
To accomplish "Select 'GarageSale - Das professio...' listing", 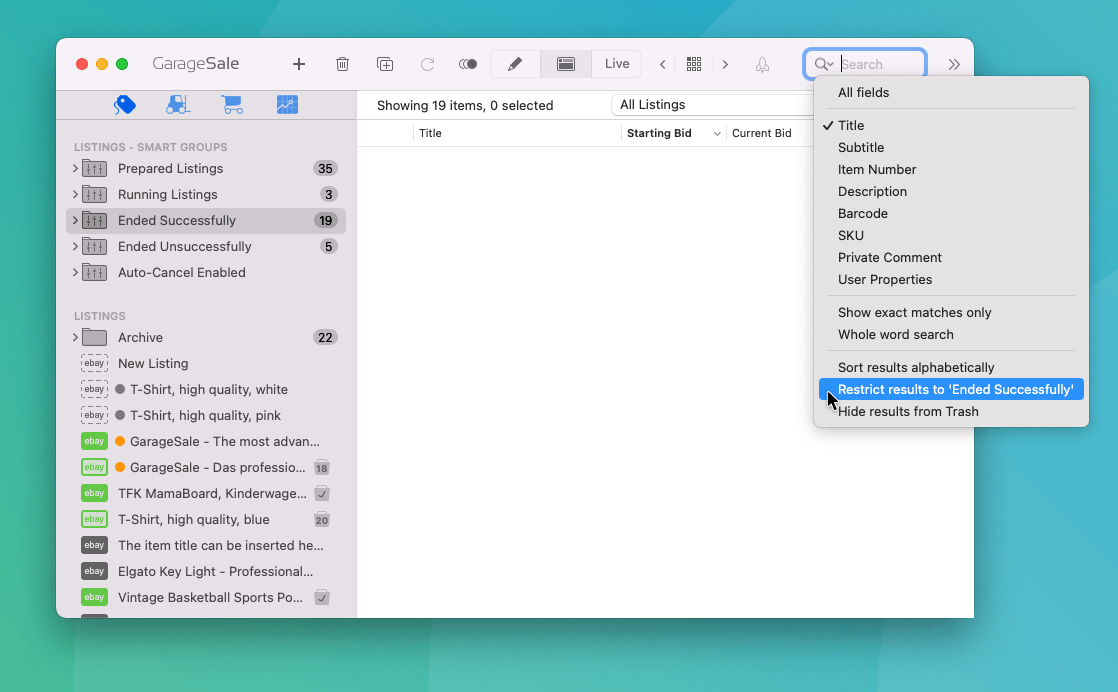I will pyautogui.click(x=206, y=468).
